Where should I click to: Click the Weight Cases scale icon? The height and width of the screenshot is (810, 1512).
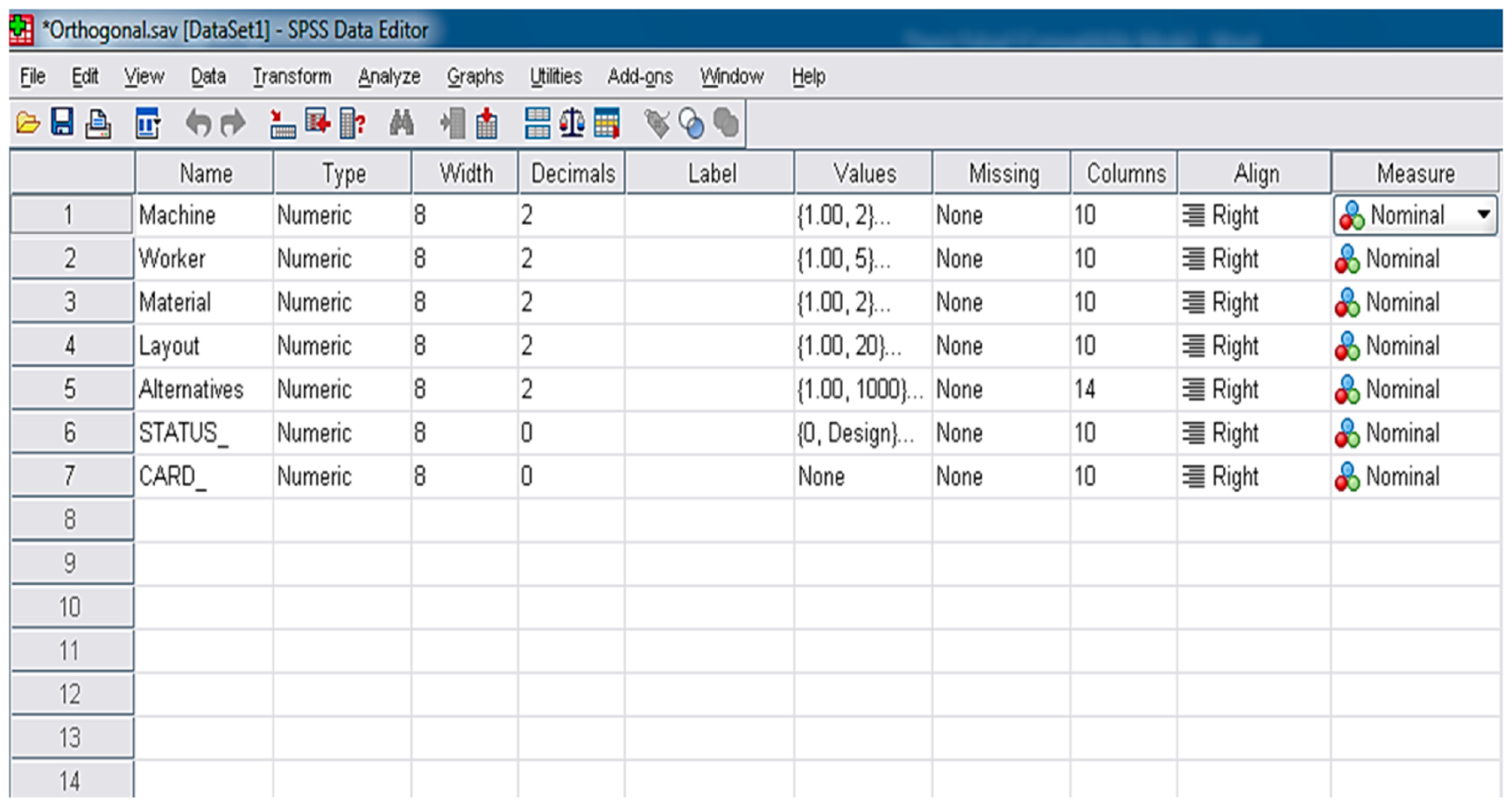coord(572,124)
